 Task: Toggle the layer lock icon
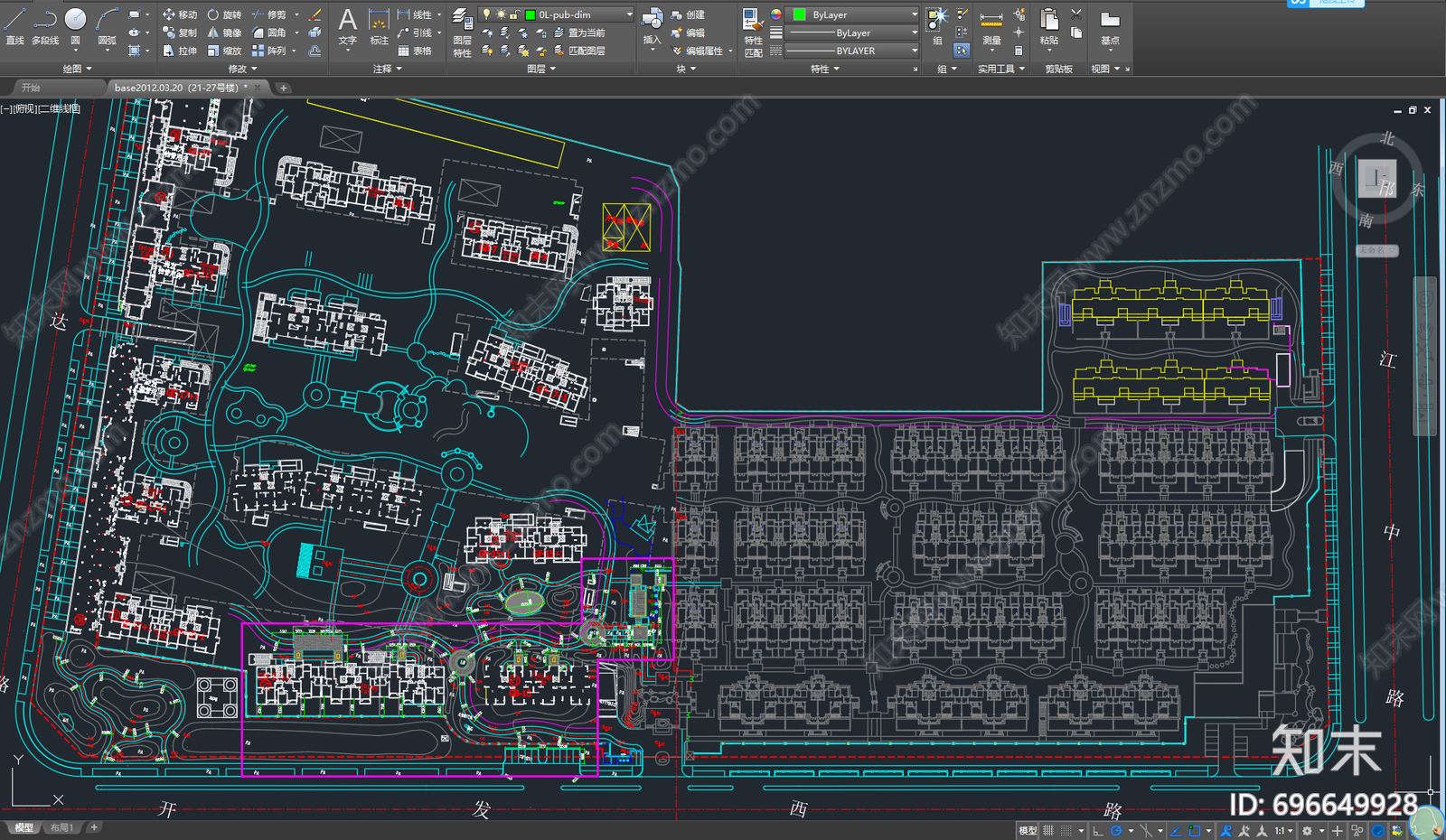pos(514,14)
